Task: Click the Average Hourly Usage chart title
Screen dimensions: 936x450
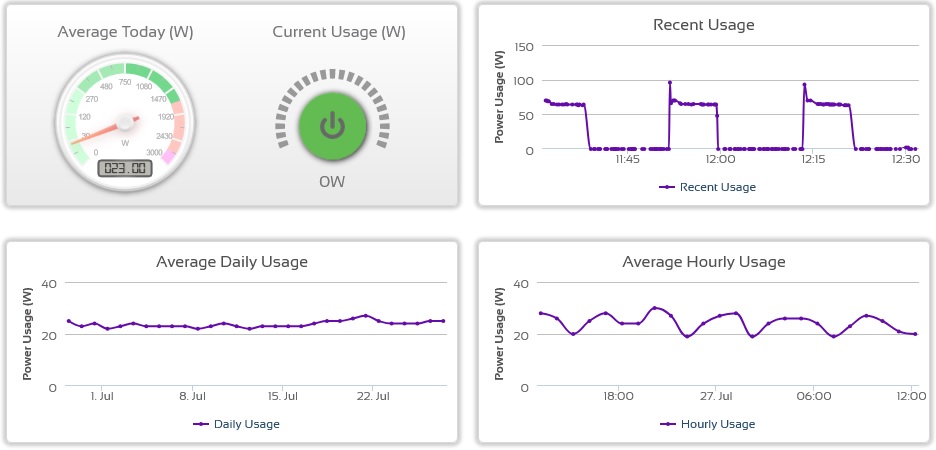Action: click(x=704, y=262)
